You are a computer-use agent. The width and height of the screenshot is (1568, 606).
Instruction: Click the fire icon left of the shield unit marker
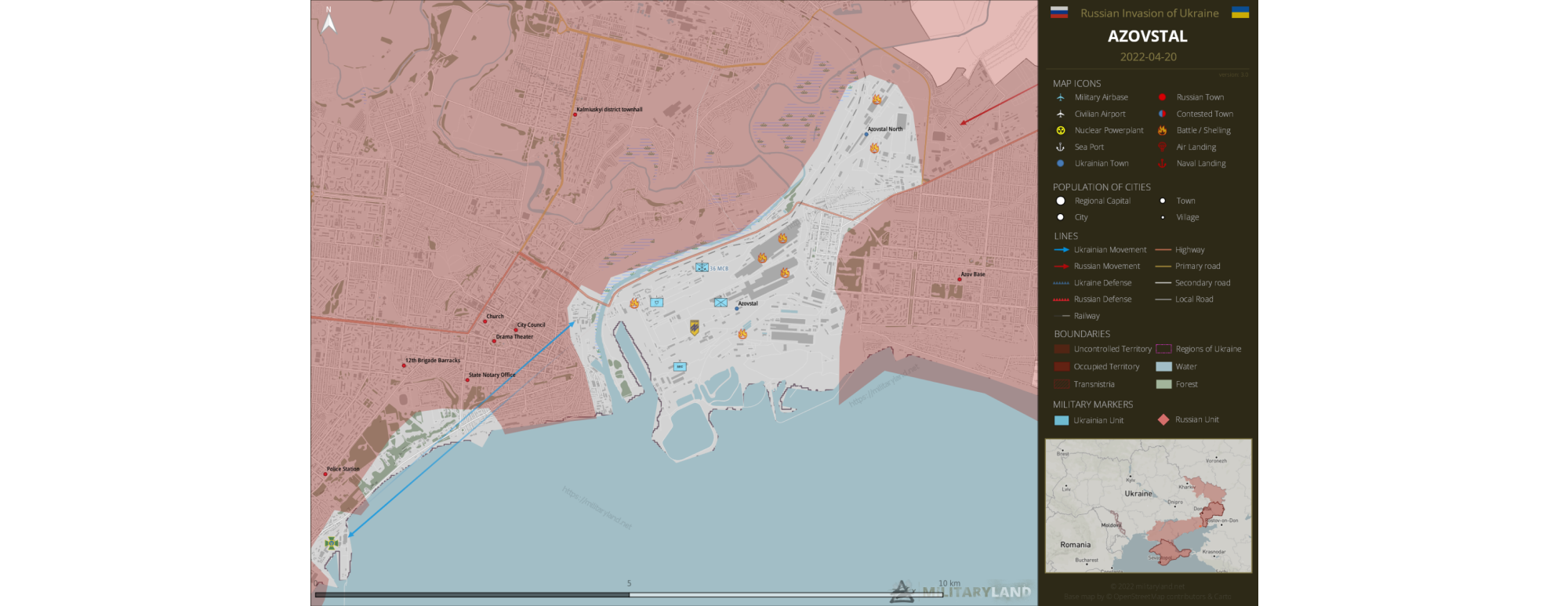pos(634,303)
